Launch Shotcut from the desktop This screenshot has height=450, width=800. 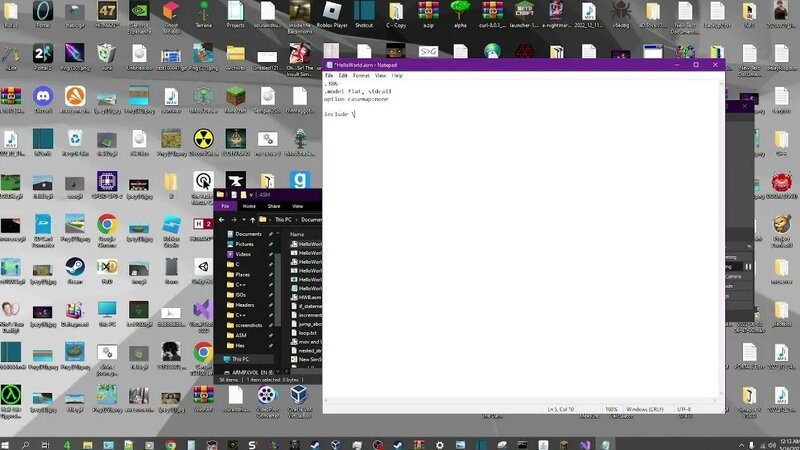coord(364,13)
